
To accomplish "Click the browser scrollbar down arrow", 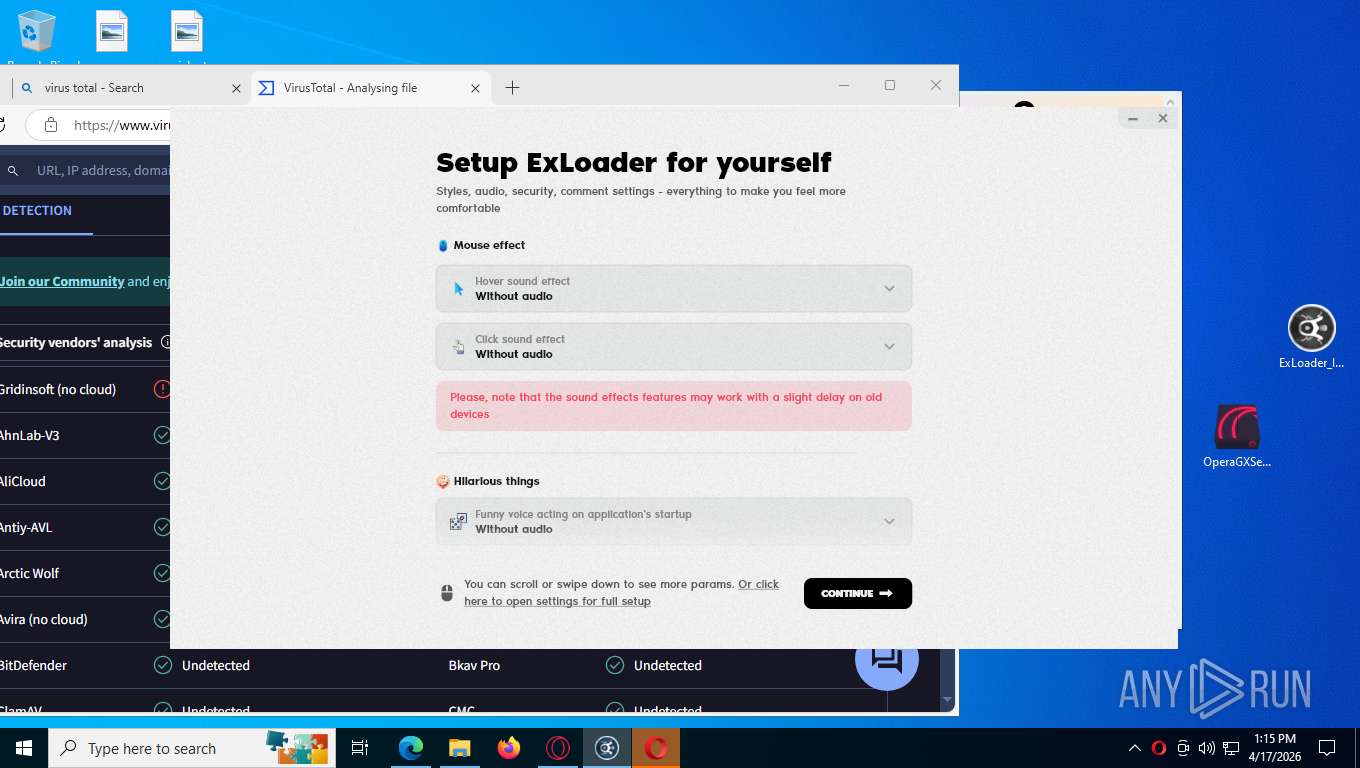I will (948, 700).
